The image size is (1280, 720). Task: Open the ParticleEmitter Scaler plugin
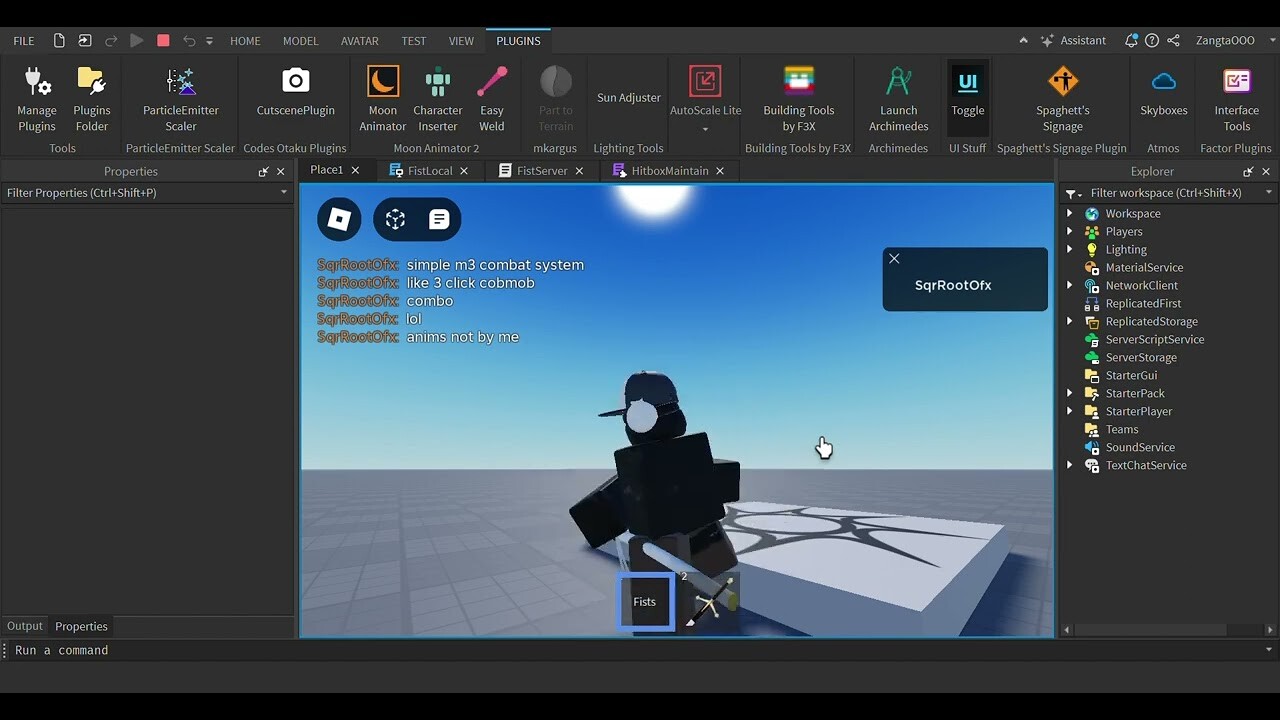pyautogui.click(x=180, y=97)
